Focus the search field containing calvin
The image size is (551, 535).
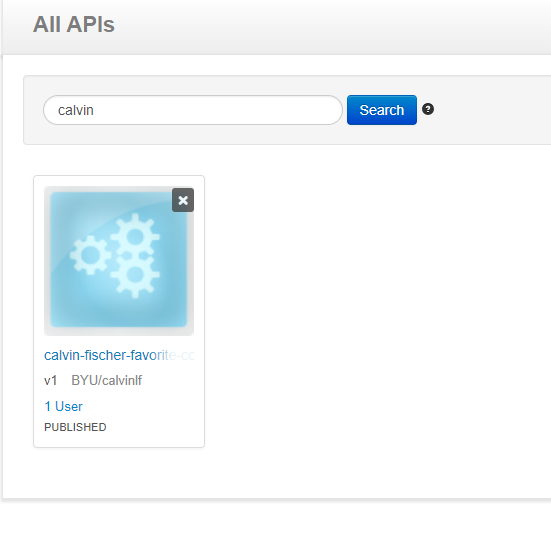(x=193, y=110)
